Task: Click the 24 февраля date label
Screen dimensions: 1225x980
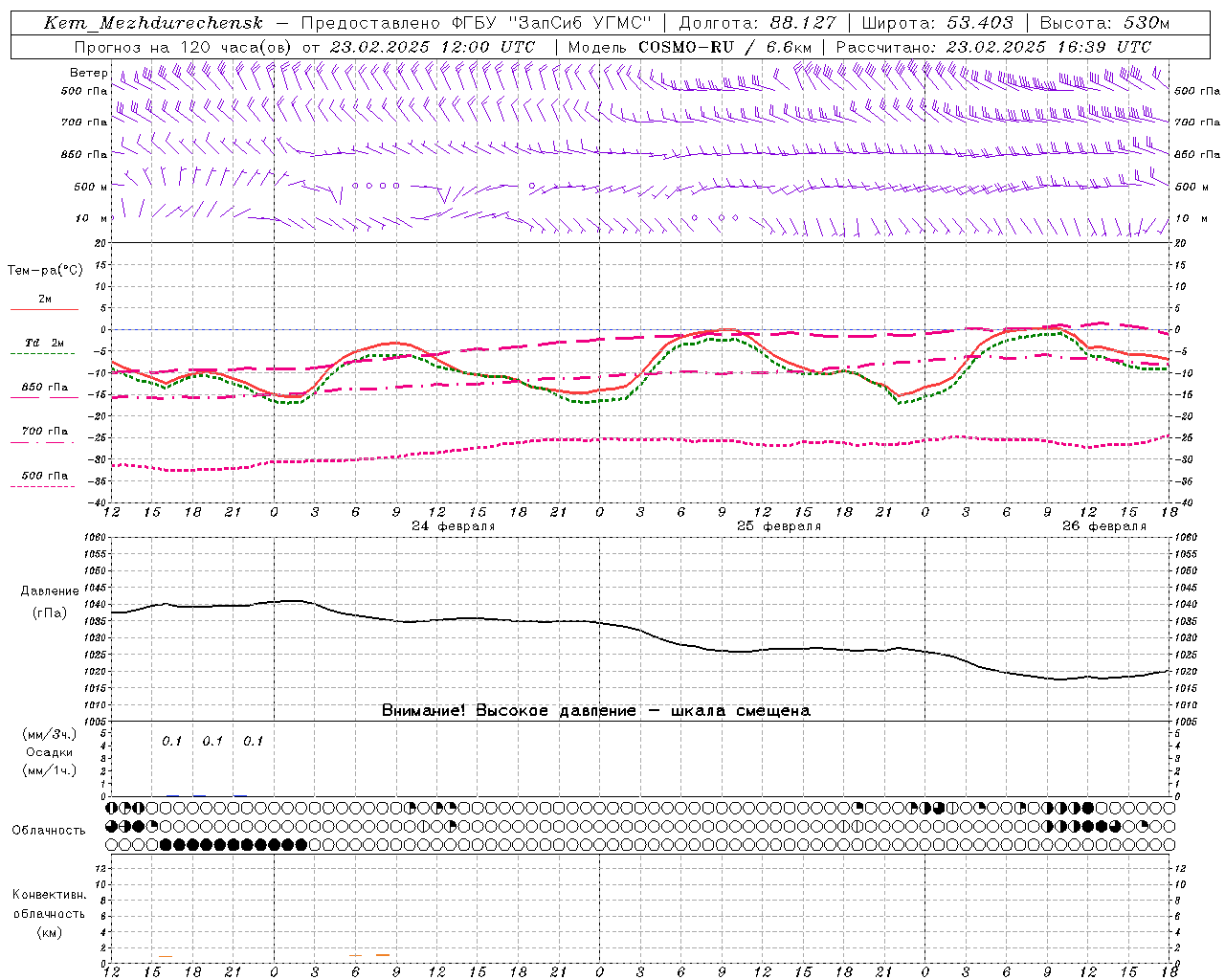Action: coord(454,526)
